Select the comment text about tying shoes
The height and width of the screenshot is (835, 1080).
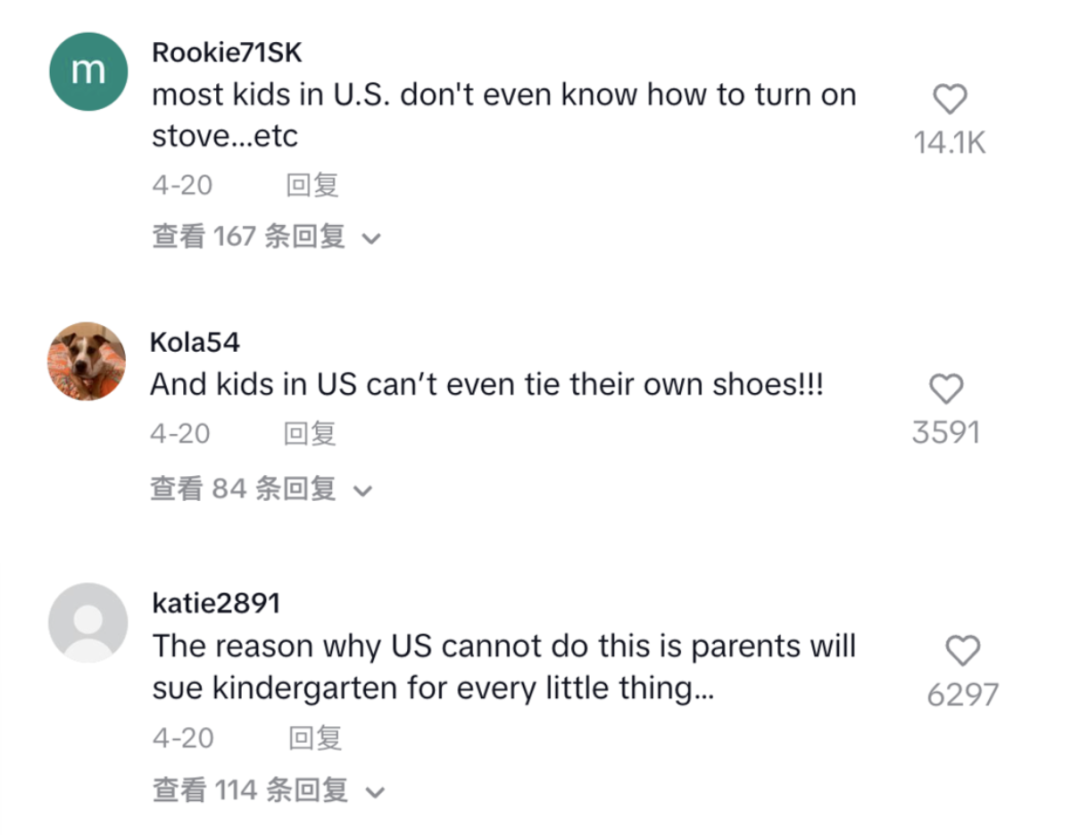click(486, 385)
